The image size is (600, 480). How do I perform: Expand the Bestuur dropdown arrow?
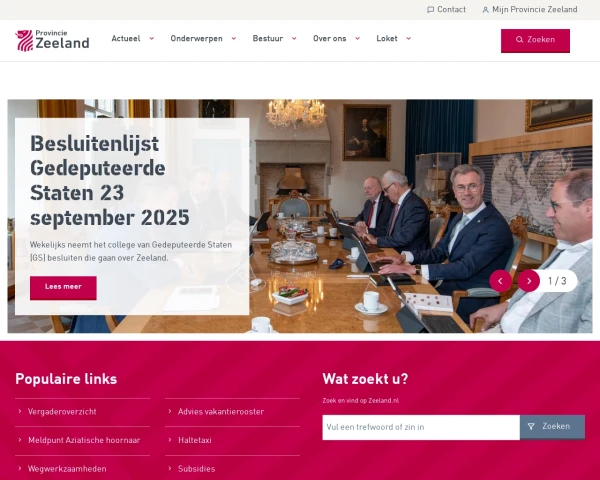click(x=294, y=38)
